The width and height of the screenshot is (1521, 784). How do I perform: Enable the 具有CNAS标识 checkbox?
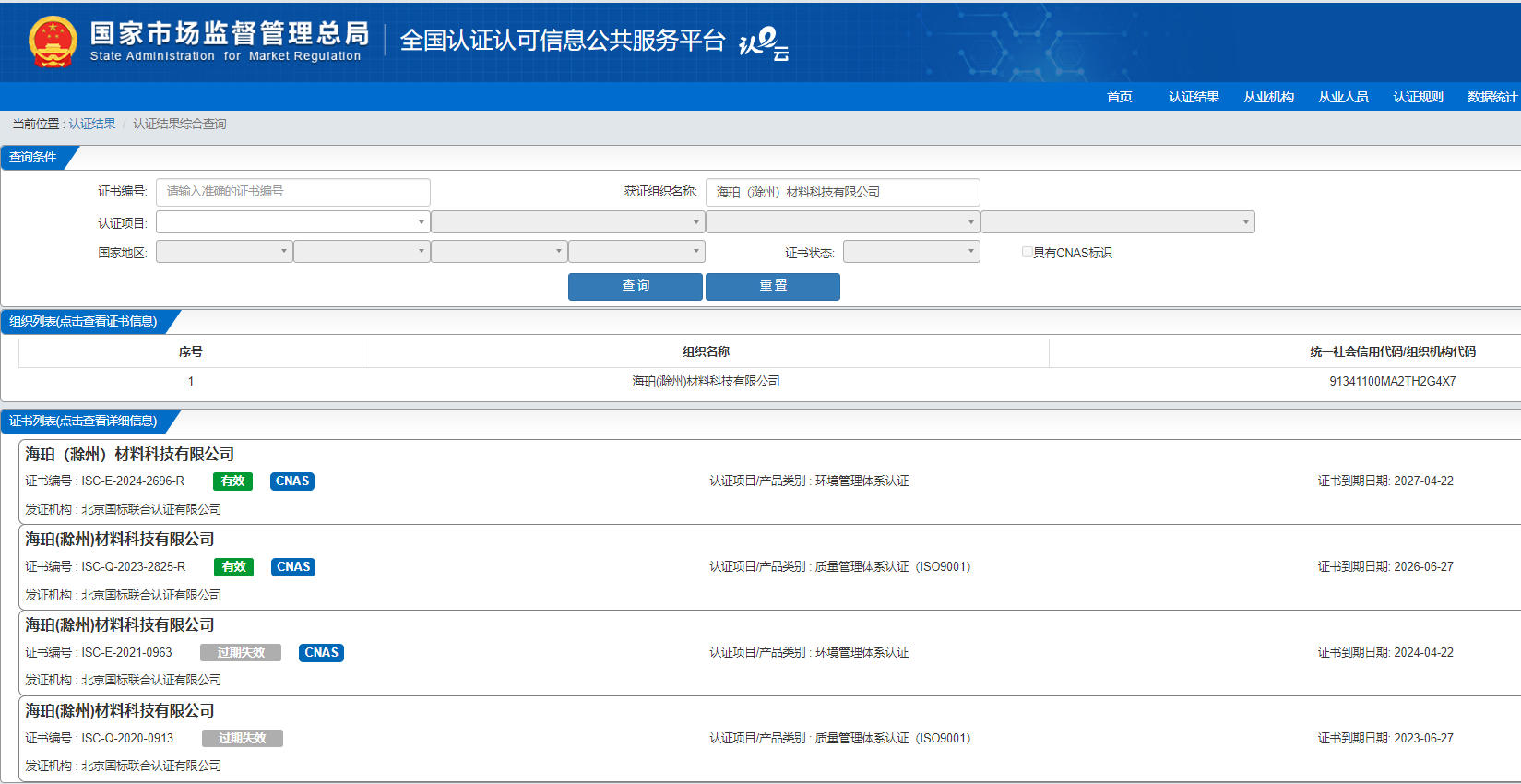pos(1027,252)
